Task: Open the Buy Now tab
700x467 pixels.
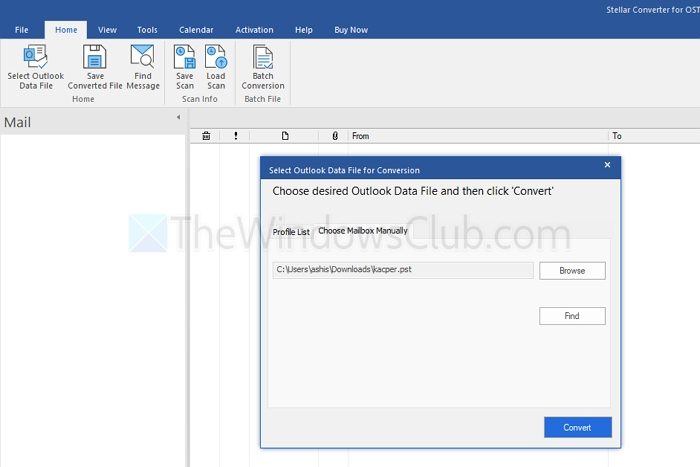Action: coord(351,30)
